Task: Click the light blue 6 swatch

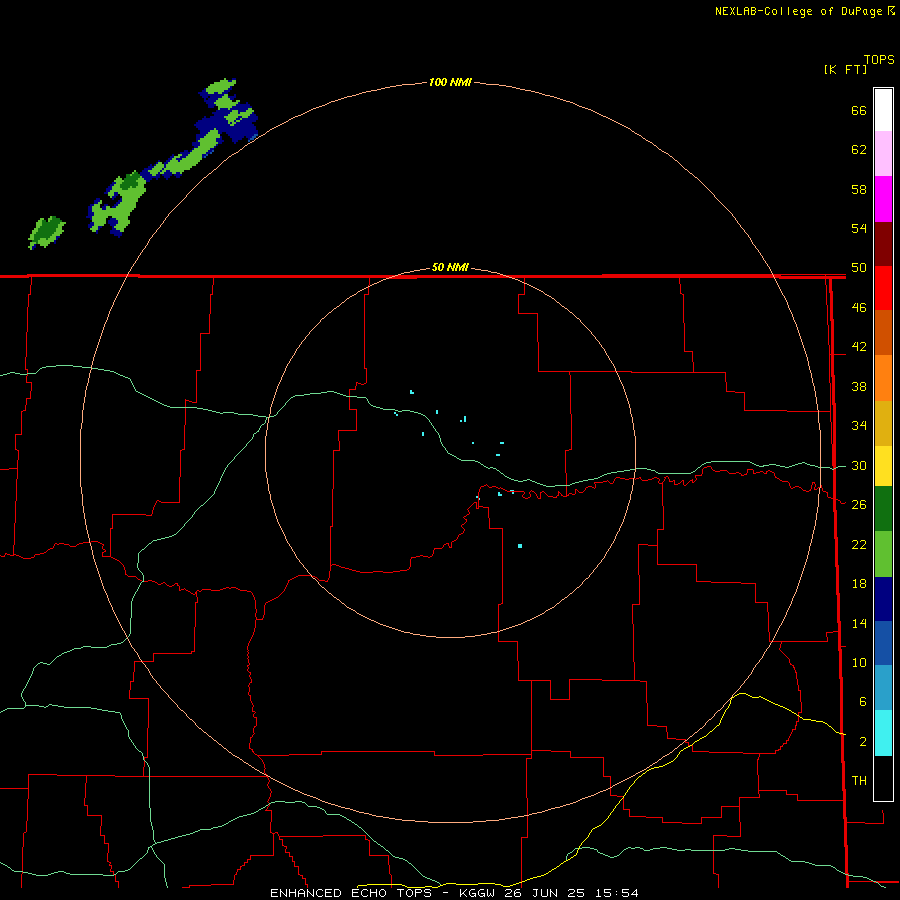Action: click(883, 688)
